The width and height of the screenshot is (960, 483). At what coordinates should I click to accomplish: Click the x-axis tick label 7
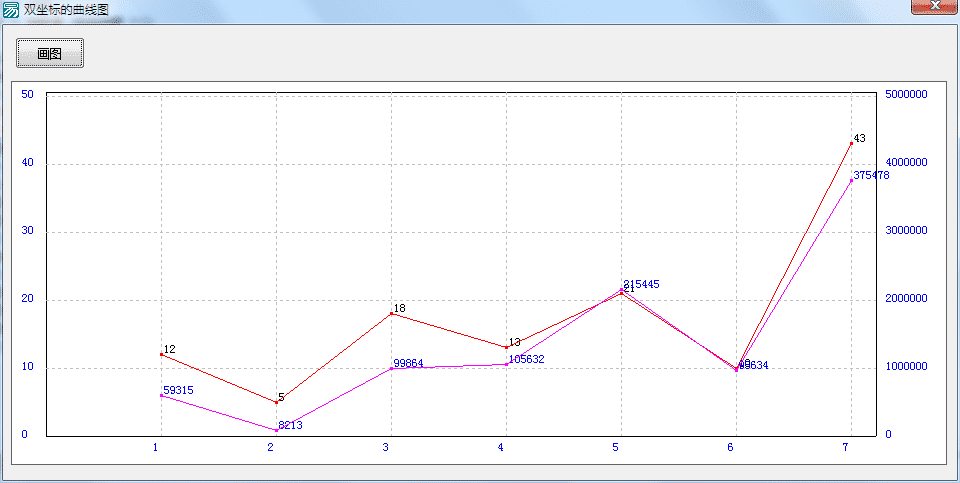[x=846, y=447]
